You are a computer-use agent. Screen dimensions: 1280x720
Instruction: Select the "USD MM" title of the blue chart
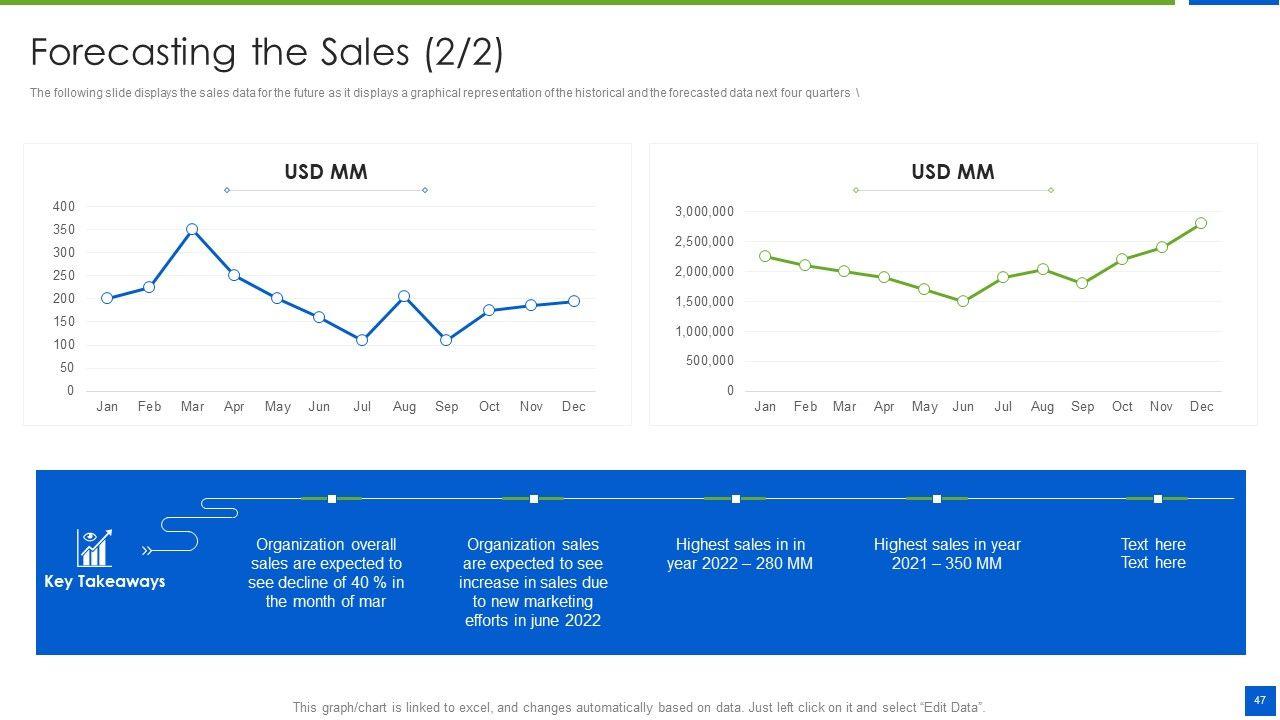point(326,172)
